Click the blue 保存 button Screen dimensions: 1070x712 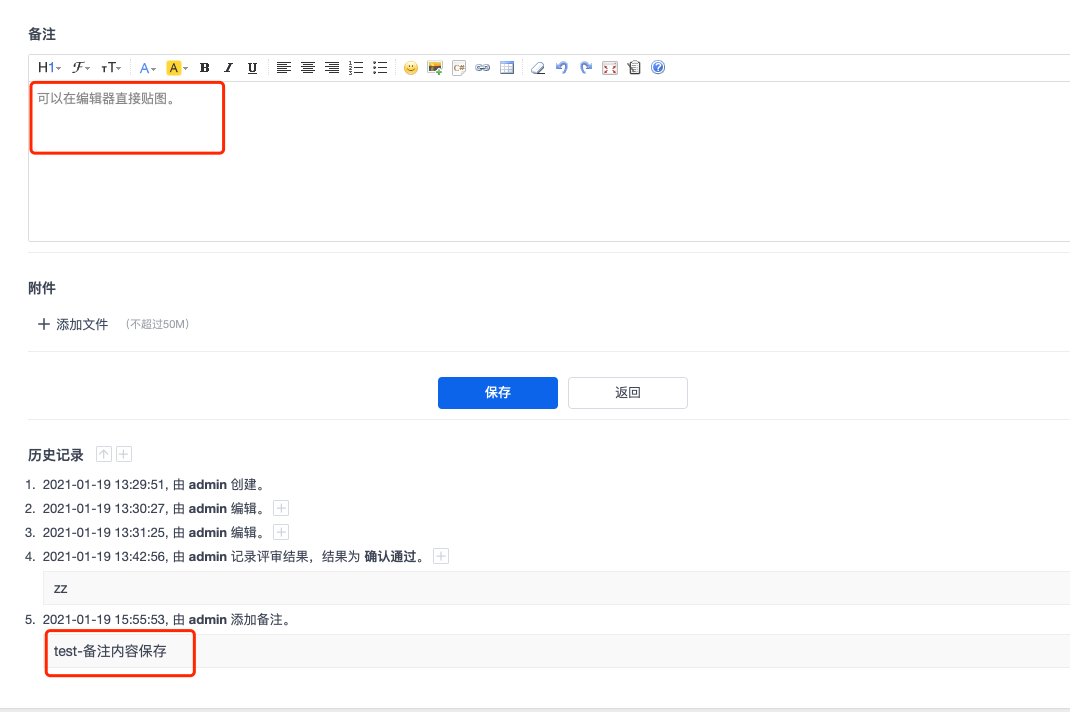[x=498, y=393]
